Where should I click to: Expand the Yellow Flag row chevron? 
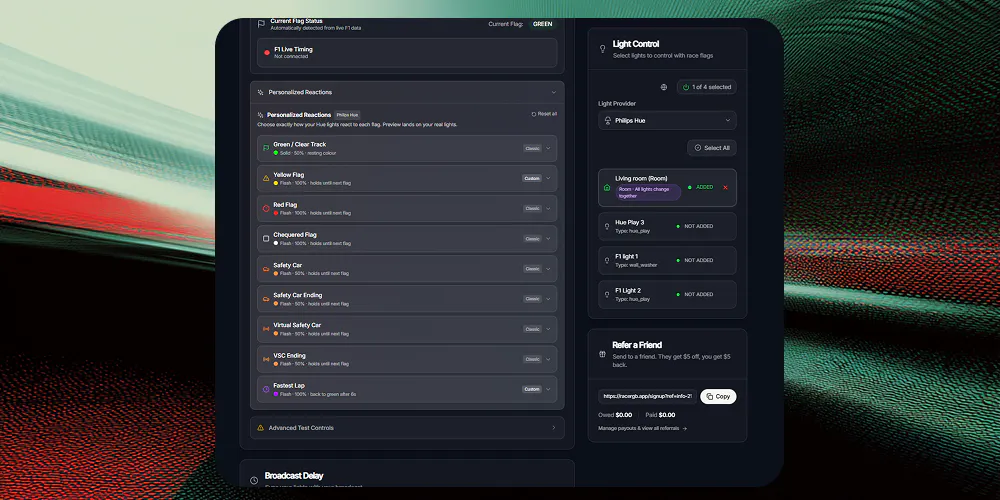click(548, 179)
